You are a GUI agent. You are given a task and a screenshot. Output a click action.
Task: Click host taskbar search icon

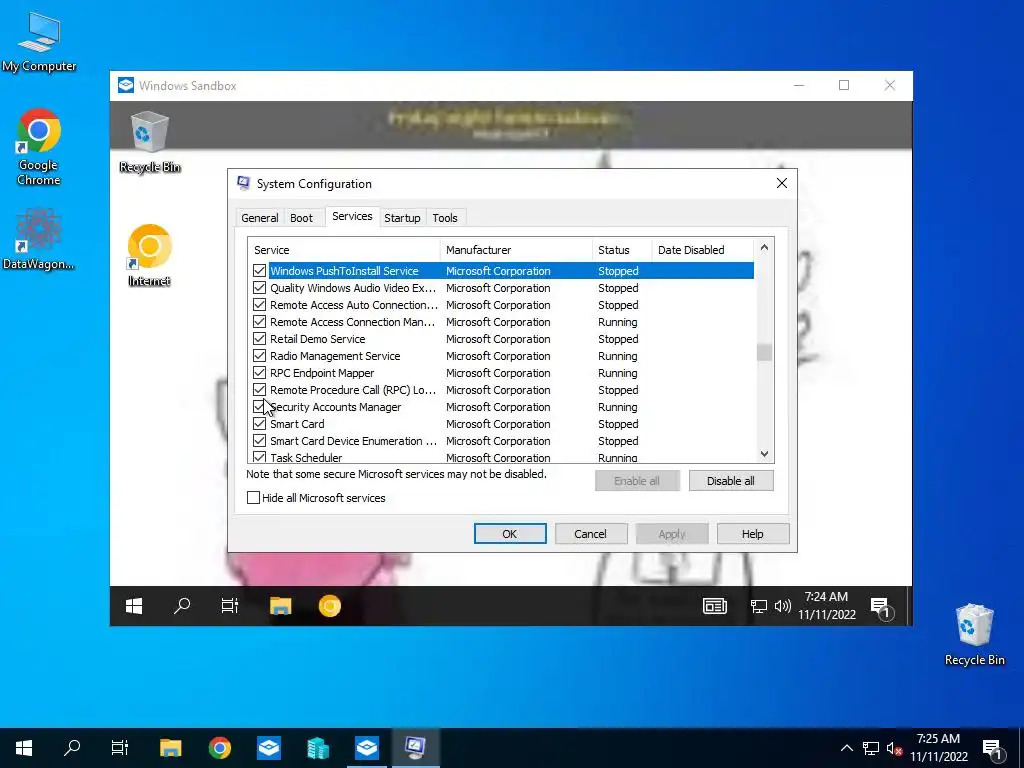click(x=72, y=748)
